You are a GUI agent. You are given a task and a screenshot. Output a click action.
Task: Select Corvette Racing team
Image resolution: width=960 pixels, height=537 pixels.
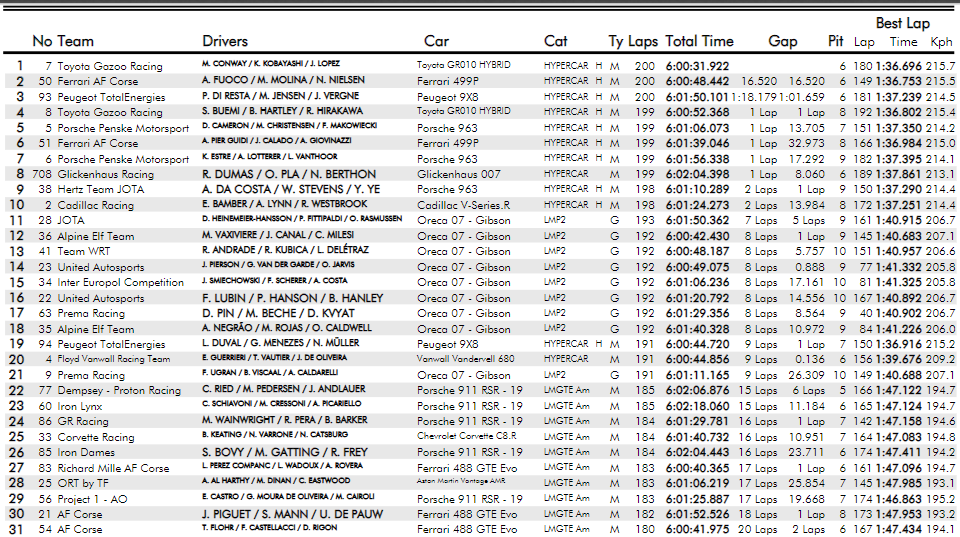(x=96, y=437)
